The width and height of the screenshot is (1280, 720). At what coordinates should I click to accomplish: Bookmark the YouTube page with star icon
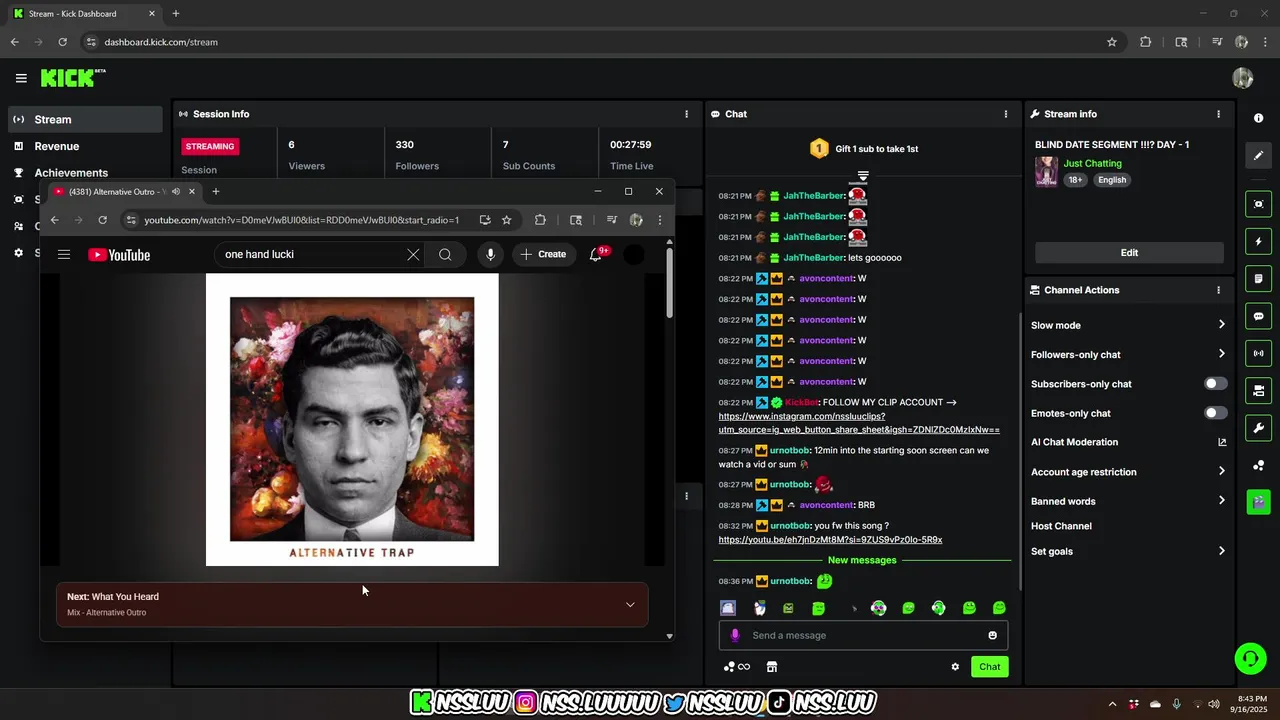click(x=507, y=220)
